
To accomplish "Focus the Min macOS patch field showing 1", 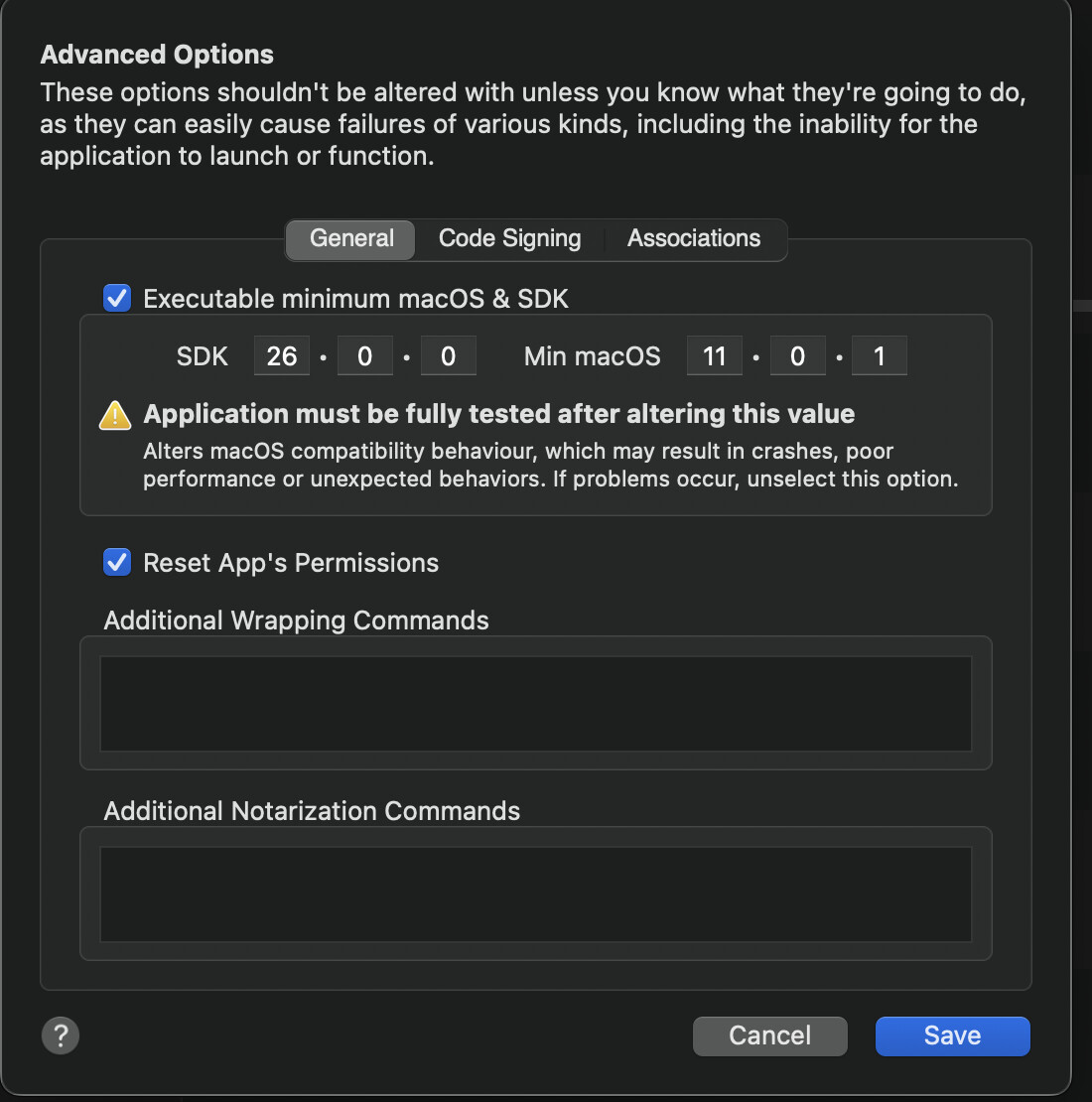I will coord(880,356).
